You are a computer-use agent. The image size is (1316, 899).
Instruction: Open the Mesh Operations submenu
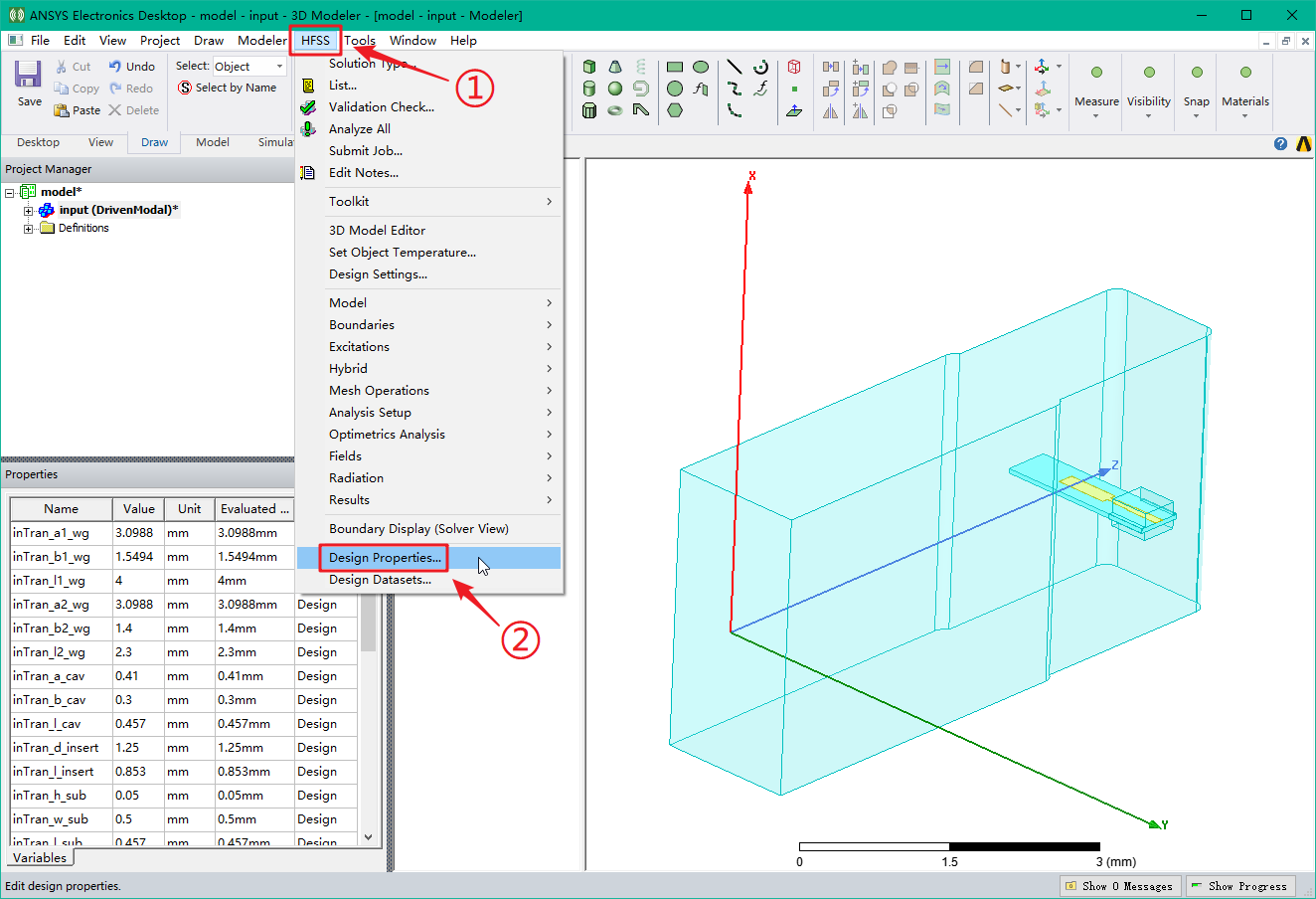pyautogui.click(x=429, y=390)
